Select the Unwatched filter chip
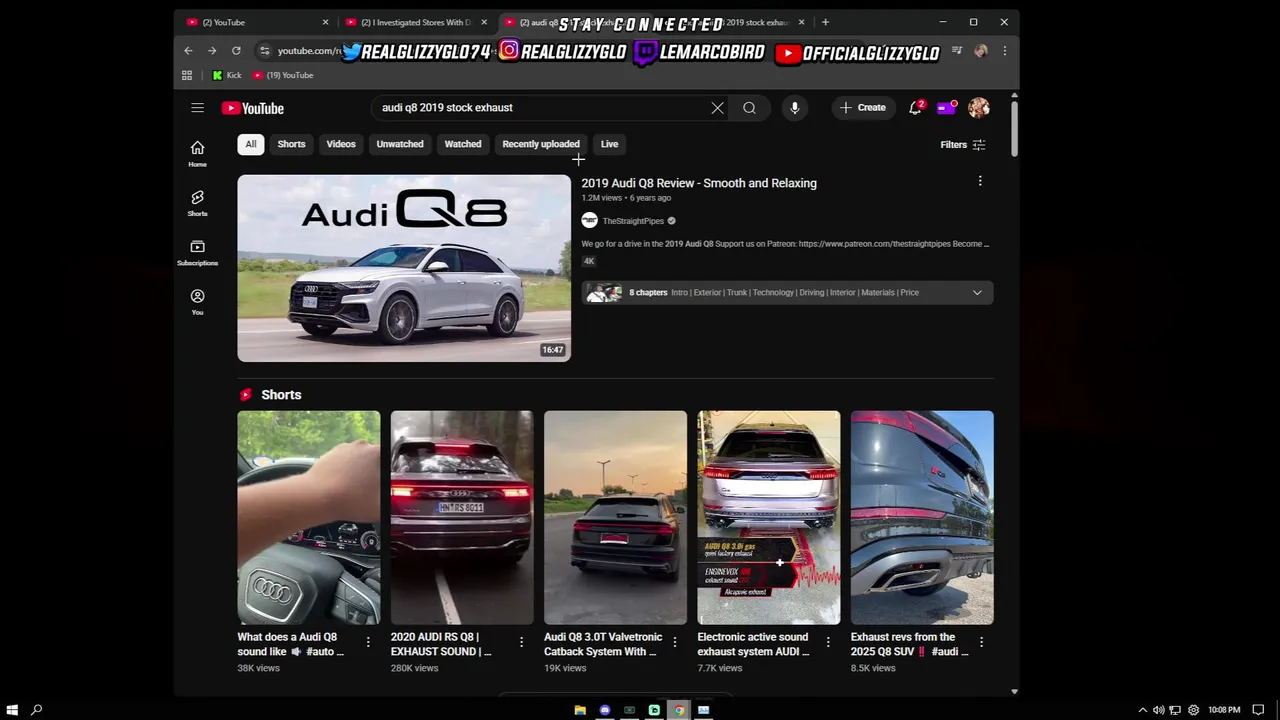The image size is (1280, 720). 400,144
